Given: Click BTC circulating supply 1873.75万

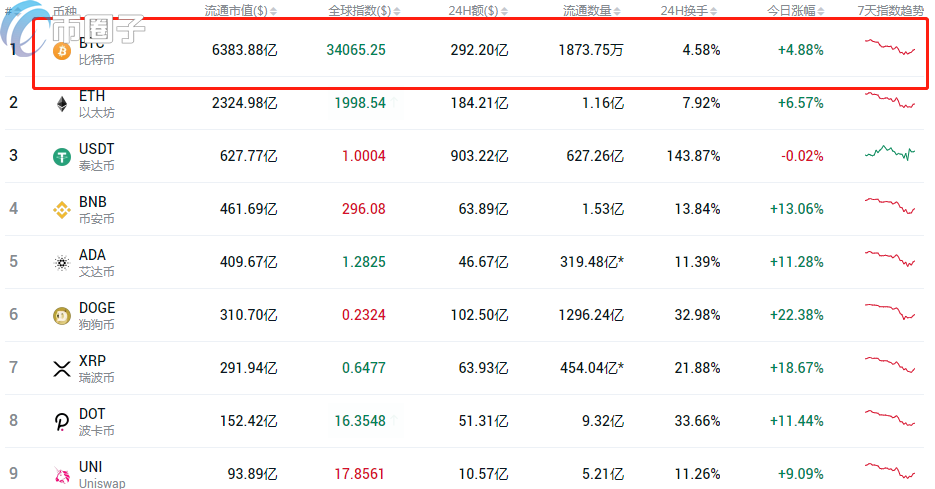Looking at the screenshot, I should (591, 50).
